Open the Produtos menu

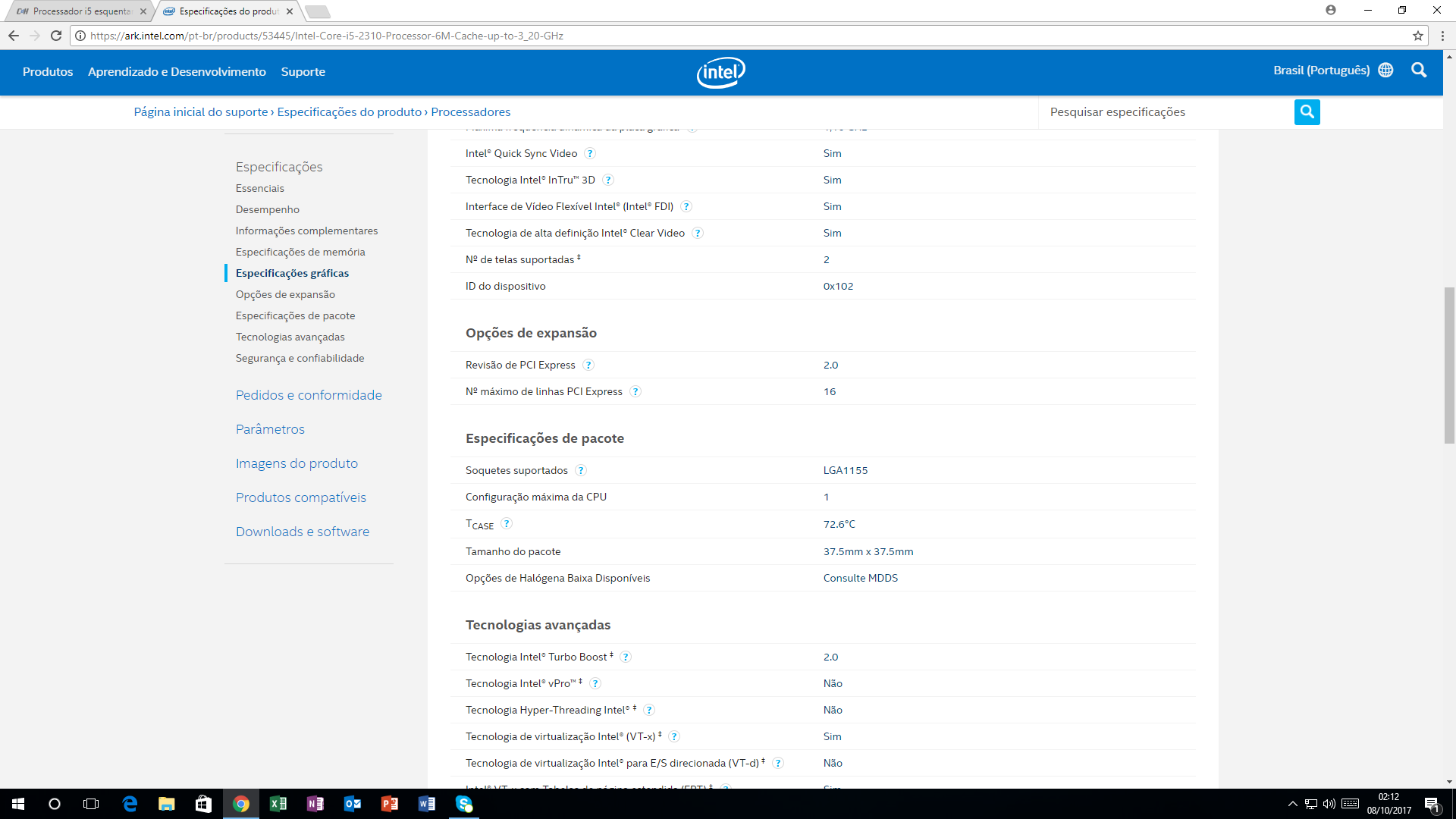point(48,72)
